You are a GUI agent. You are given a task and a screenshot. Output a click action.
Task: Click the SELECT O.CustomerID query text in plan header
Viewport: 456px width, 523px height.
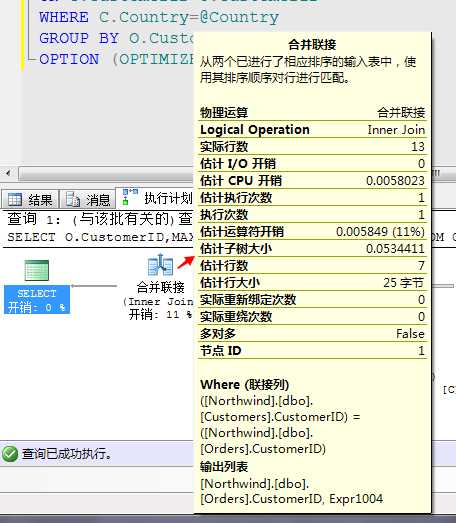click(100, 237)
